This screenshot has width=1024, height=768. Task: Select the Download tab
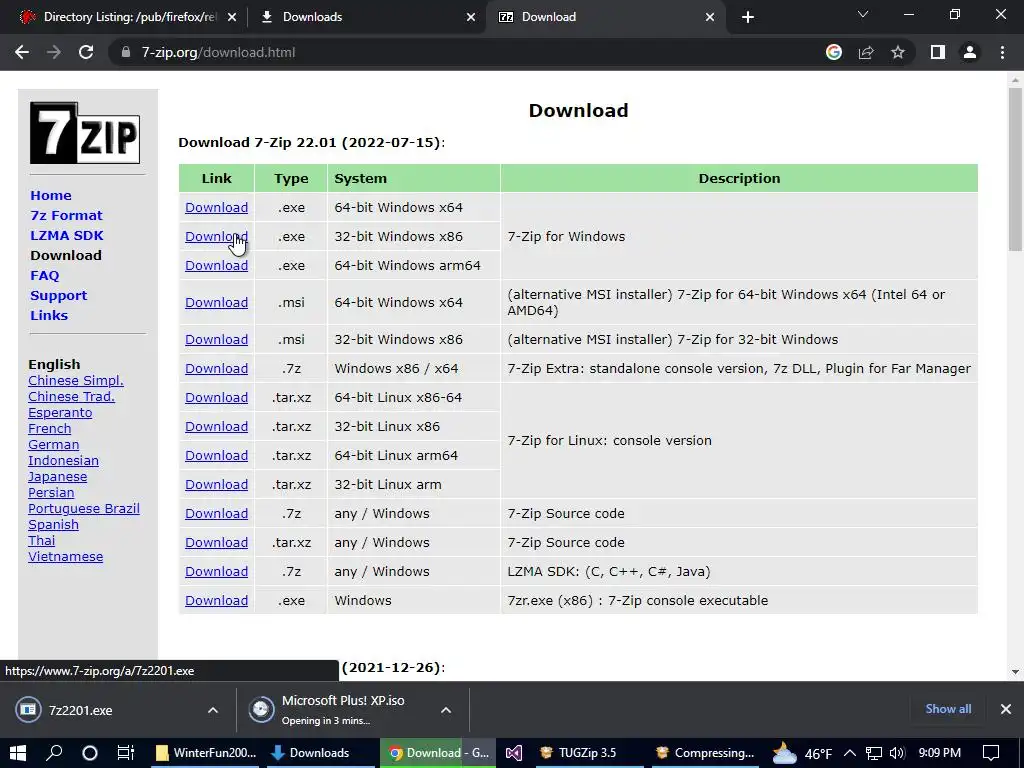tap(604, 17)
